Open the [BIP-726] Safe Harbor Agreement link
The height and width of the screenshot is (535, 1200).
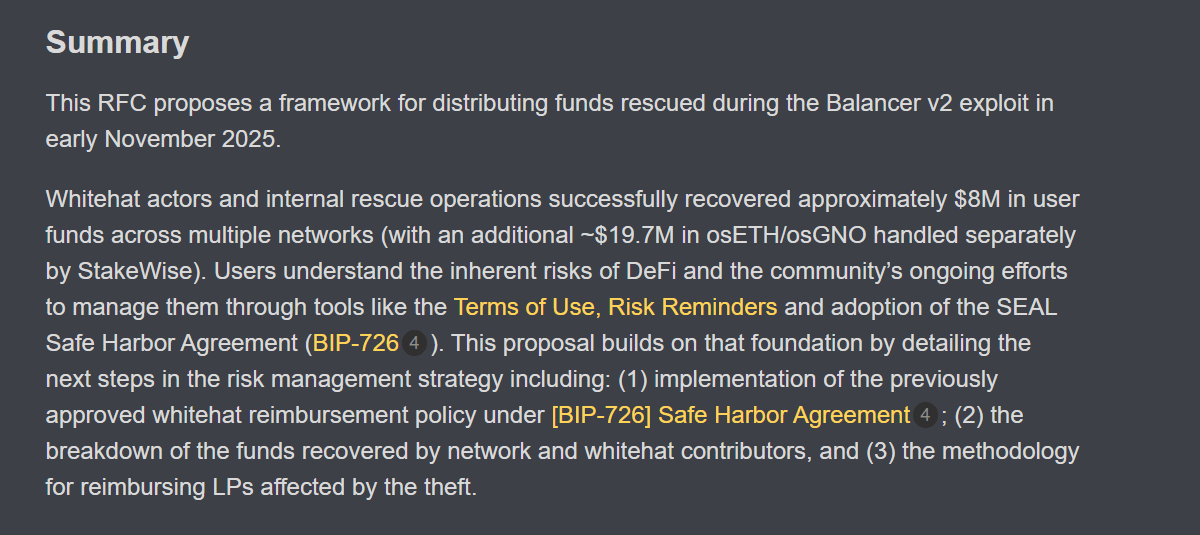(730, 415)
